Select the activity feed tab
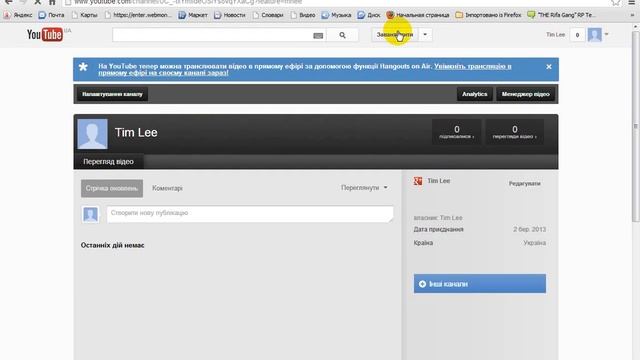Viewport: 640px width, 360px height. 112,189
